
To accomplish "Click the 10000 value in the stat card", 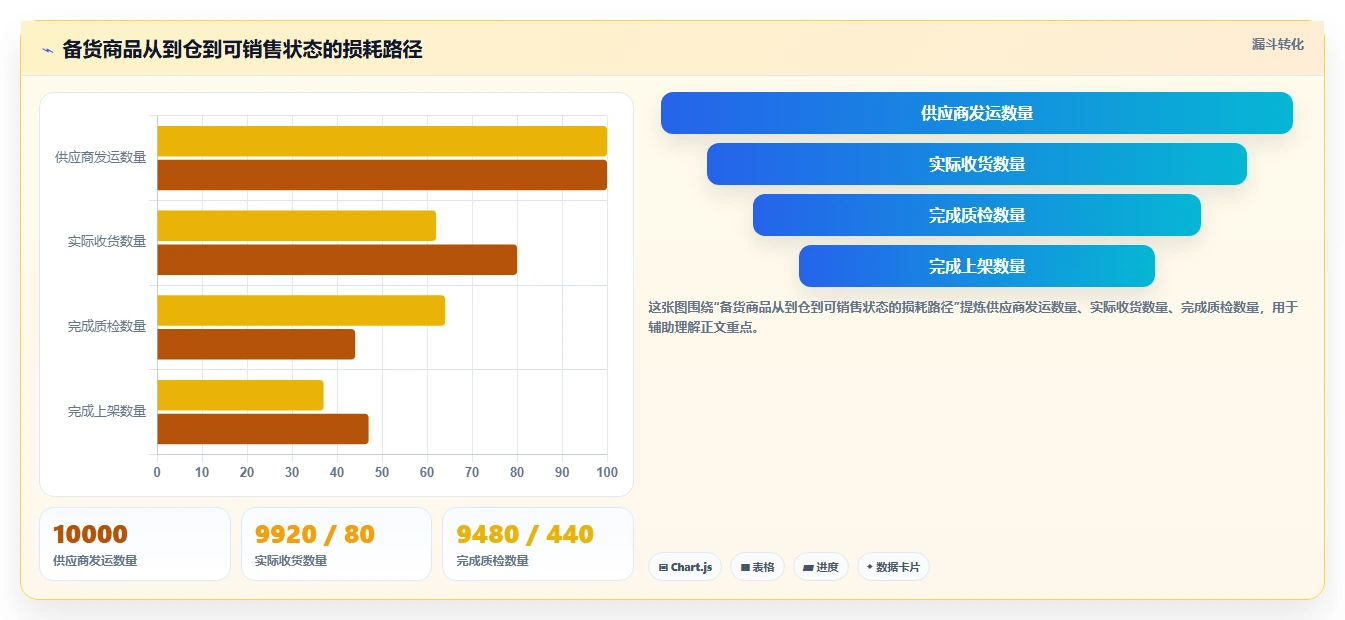I will tap(90, 535).
